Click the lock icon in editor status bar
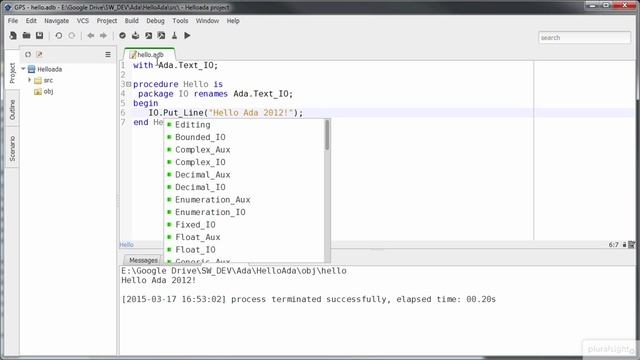This screenshot has height=360, width=640. (x=624, y=245)
